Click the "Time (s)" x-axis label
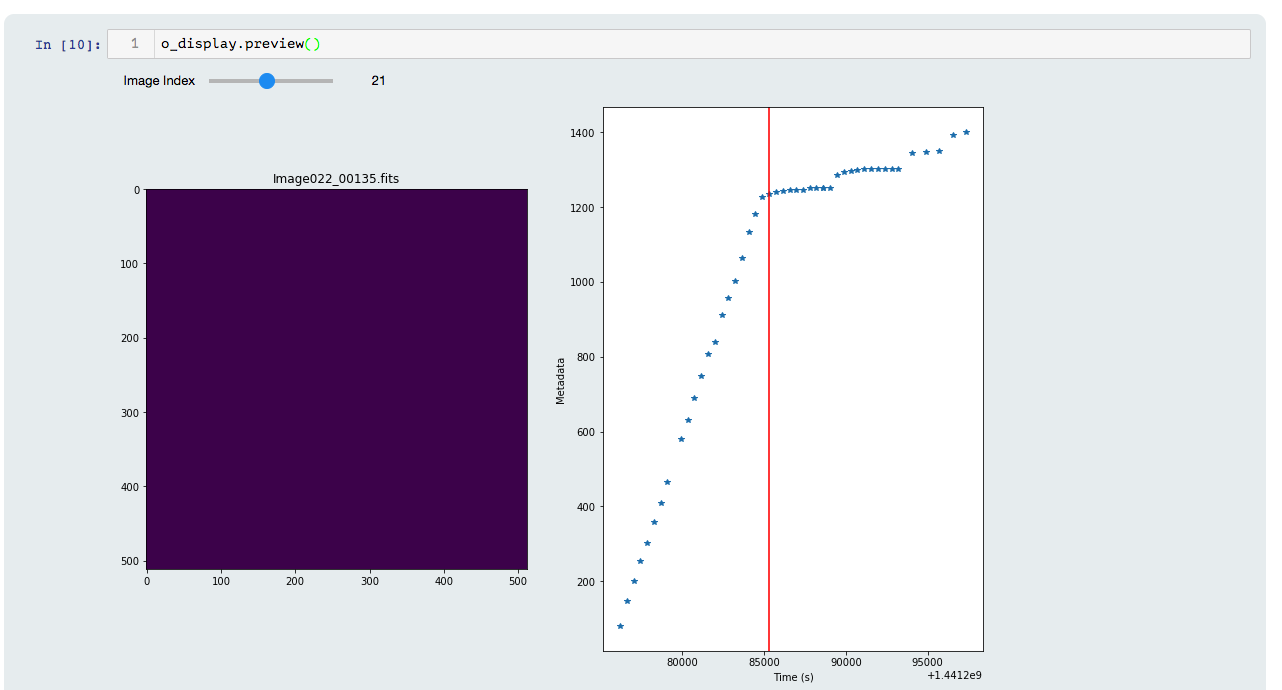The height and width of the screenshot is (690, 1282). point(793,677)
